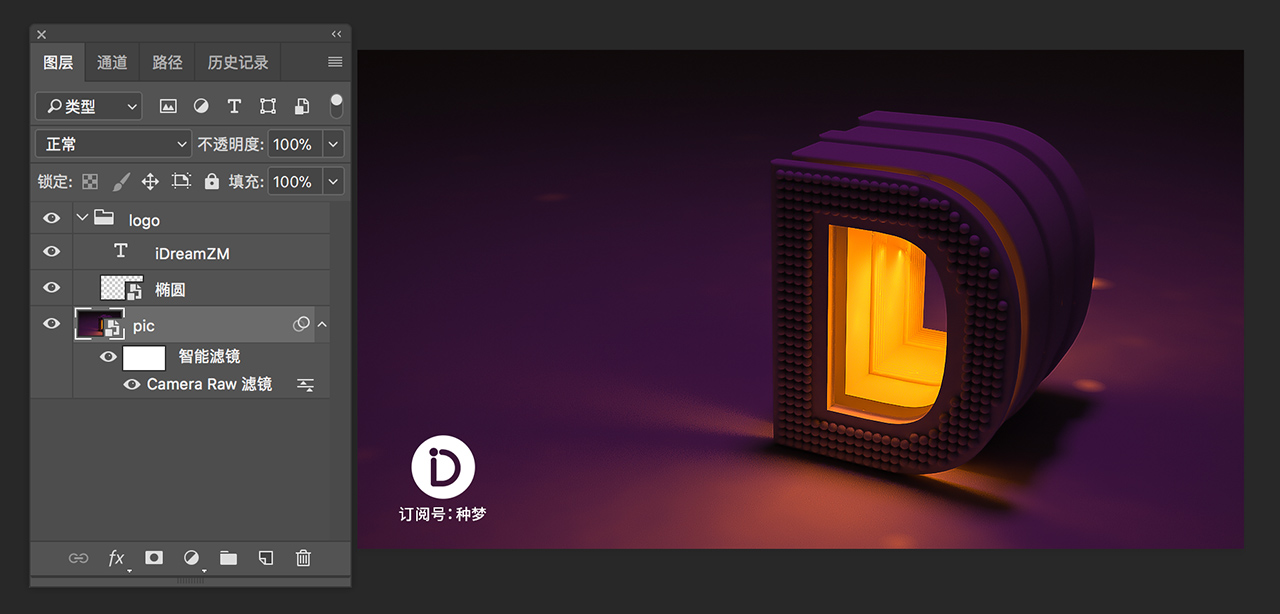Select the smart filter mask thumbnail
This screenshot has width=1280, height=614.
(144, 357)
